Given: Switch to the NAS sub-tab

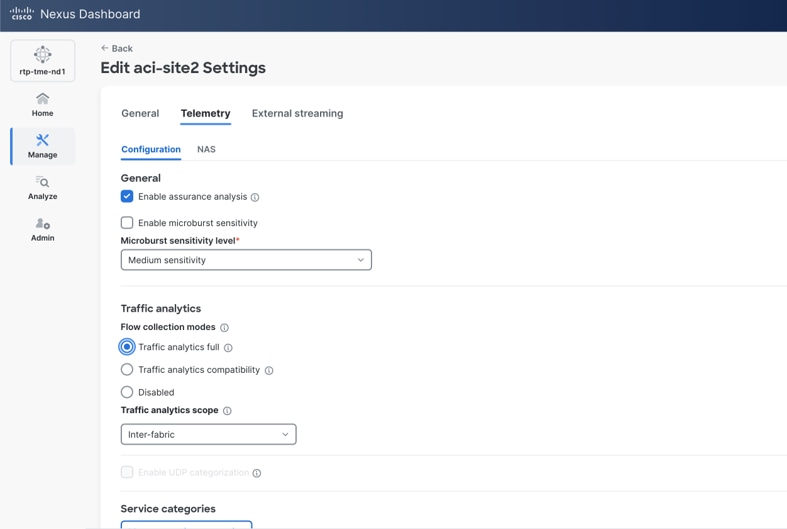Looking at the screenshot, I should pos(206,149).
